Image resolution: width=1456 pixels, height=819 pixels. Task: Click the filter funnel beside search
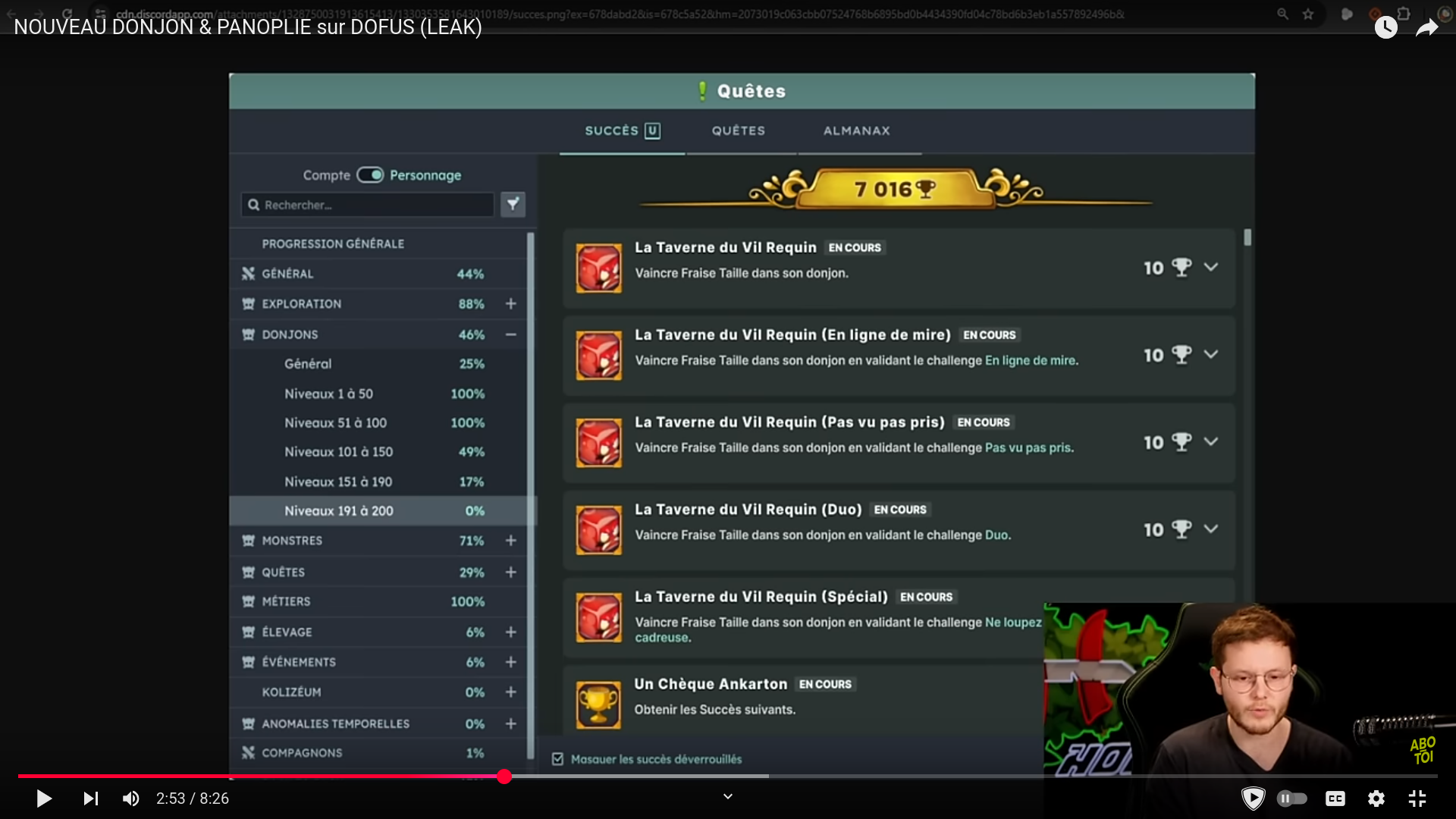click(513, 204)
